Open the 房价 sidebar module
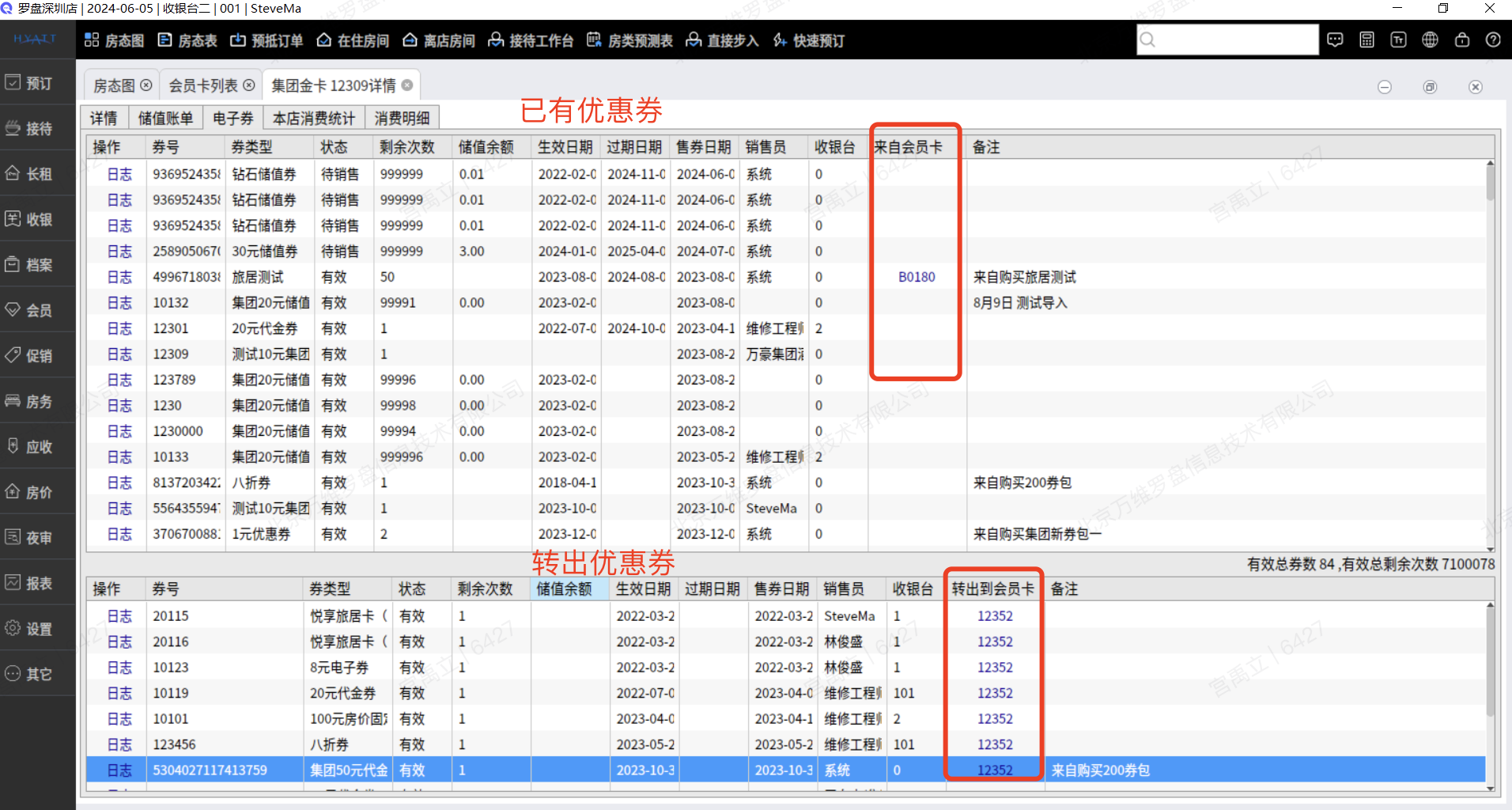 click(x=38, y=492)
